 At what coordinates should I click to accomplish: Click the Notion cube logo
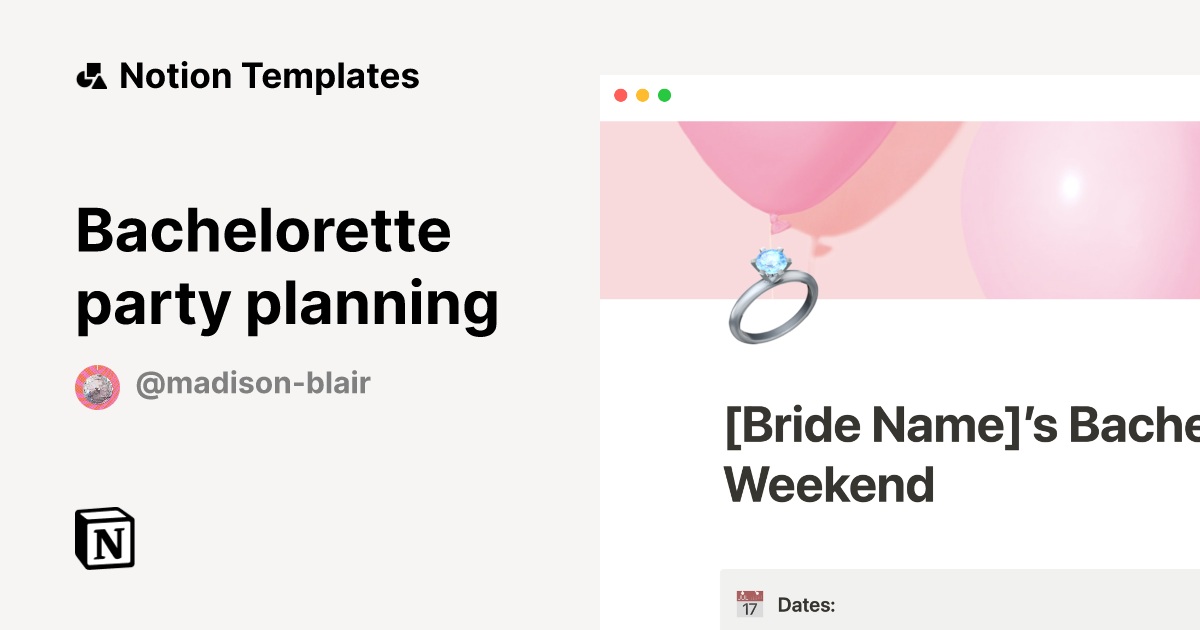tap(105, 539)
